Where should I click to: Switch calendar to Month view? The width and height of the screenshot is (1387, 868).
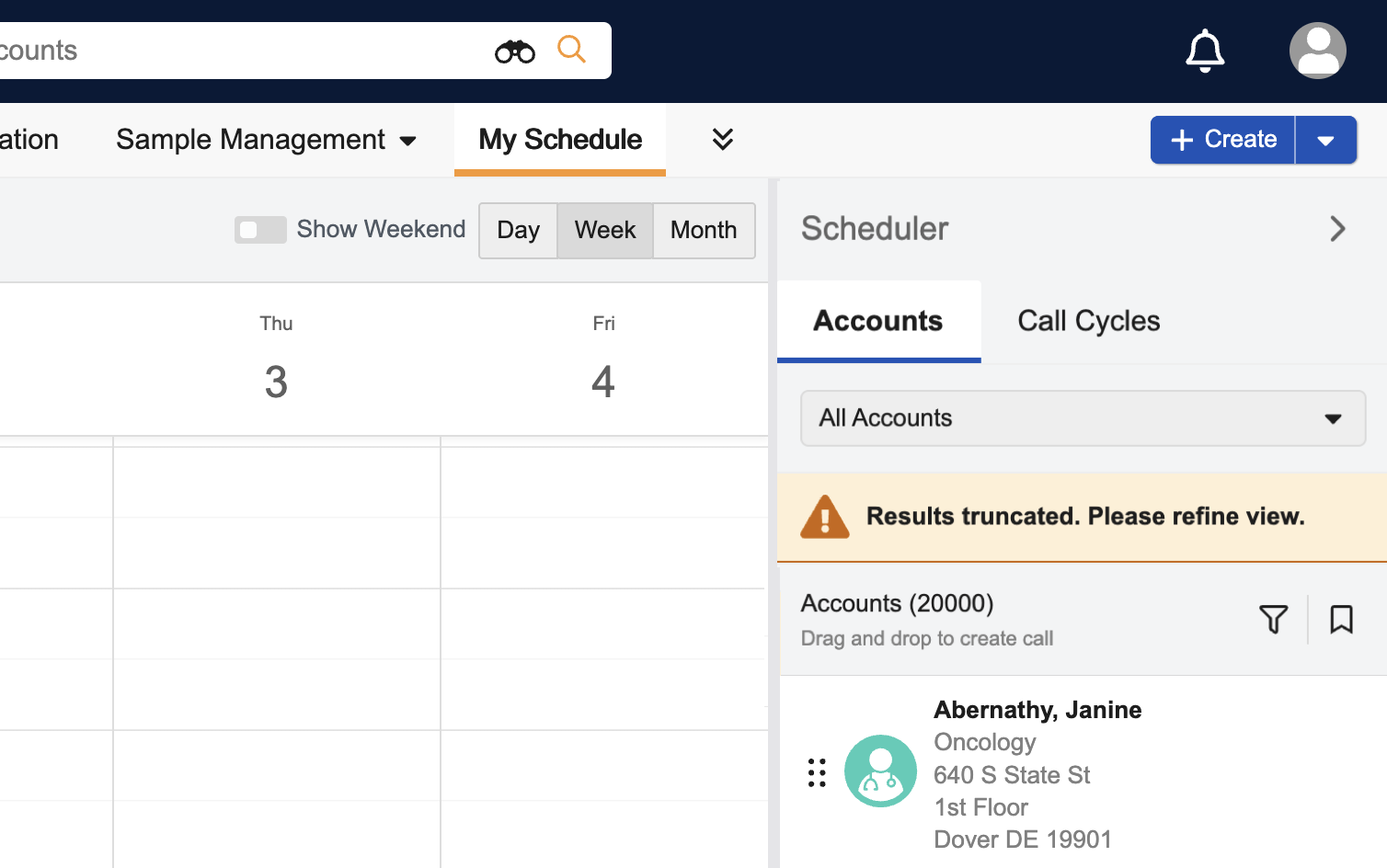click(x=704, y=230)
